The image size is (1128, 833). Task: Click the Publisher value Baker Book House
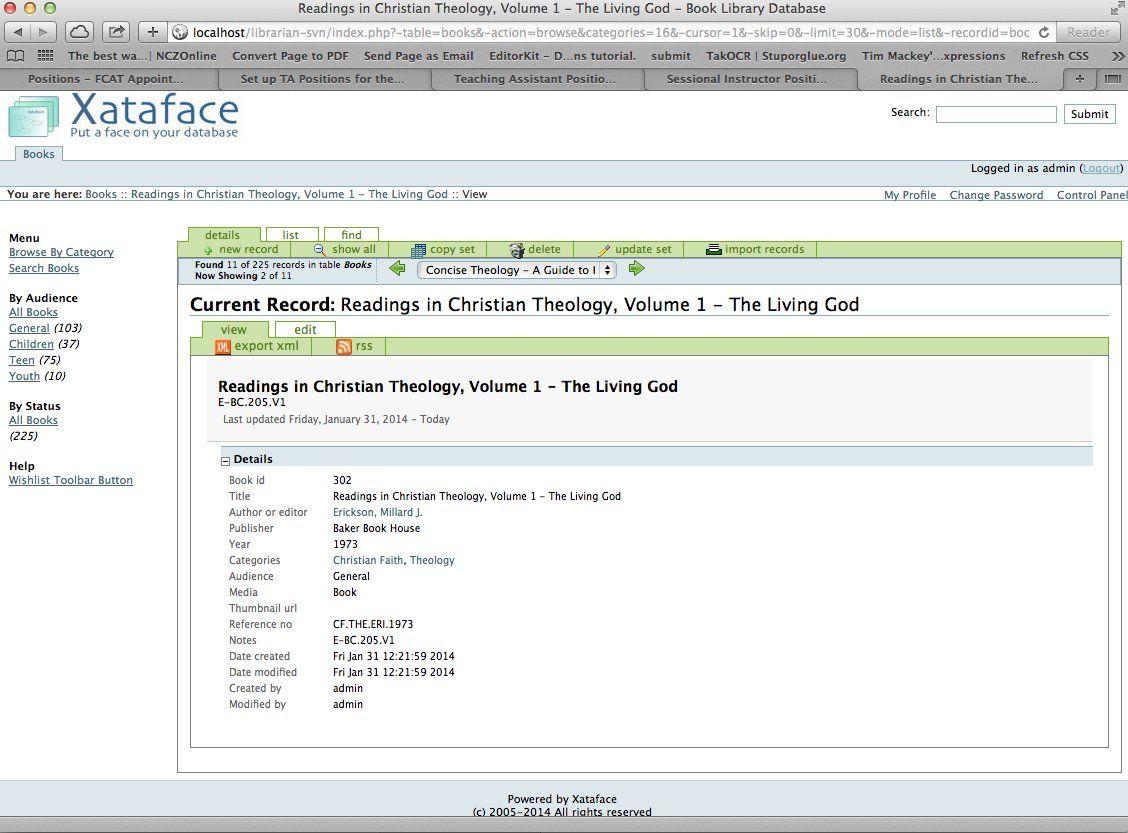[x=376, y=528]
